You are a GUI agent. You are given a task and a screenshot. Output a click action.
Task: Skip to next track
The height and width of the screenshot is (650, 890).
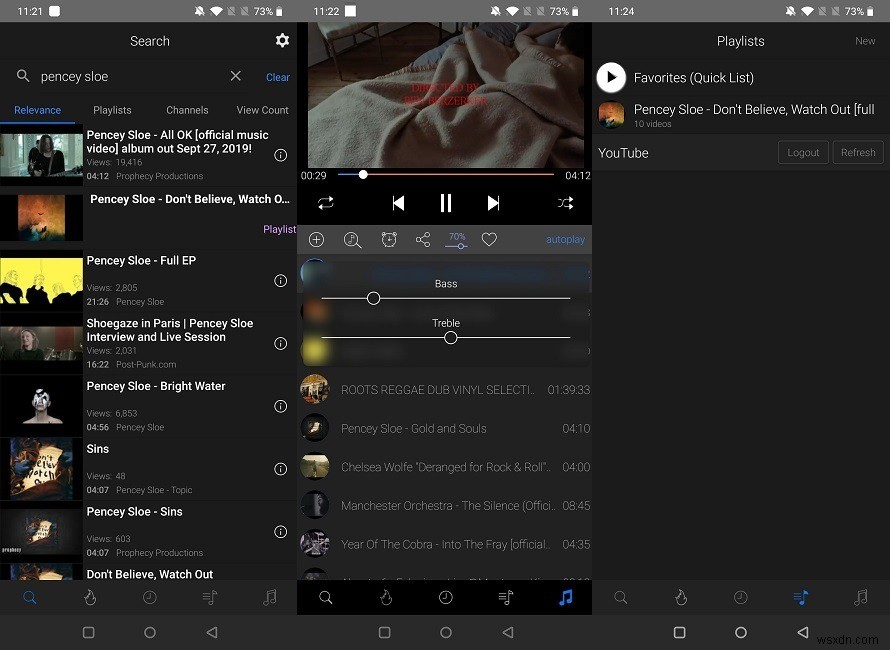(x=493, y=203)
